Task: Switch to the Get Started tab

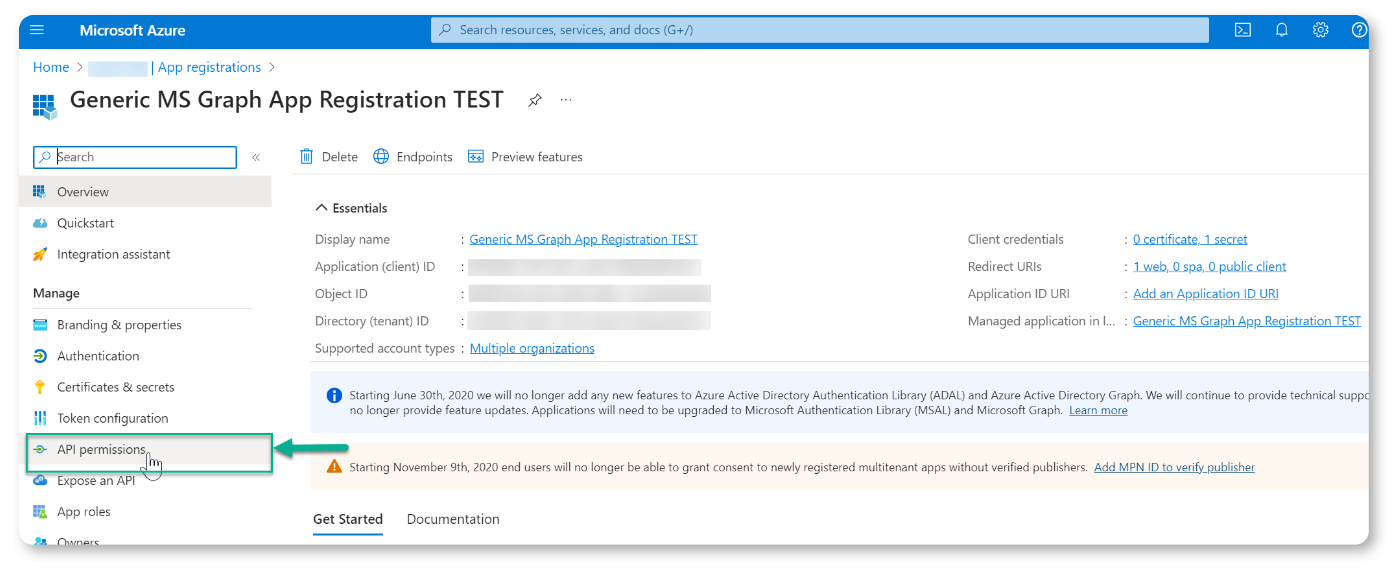Action: click(x=348, y=519)
